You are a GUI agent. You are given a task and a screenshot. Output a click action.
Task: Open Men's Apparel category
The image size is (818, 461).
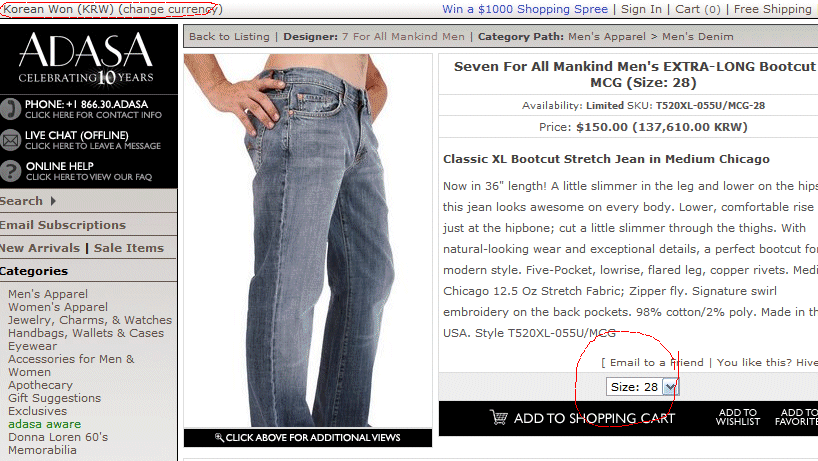47,294
